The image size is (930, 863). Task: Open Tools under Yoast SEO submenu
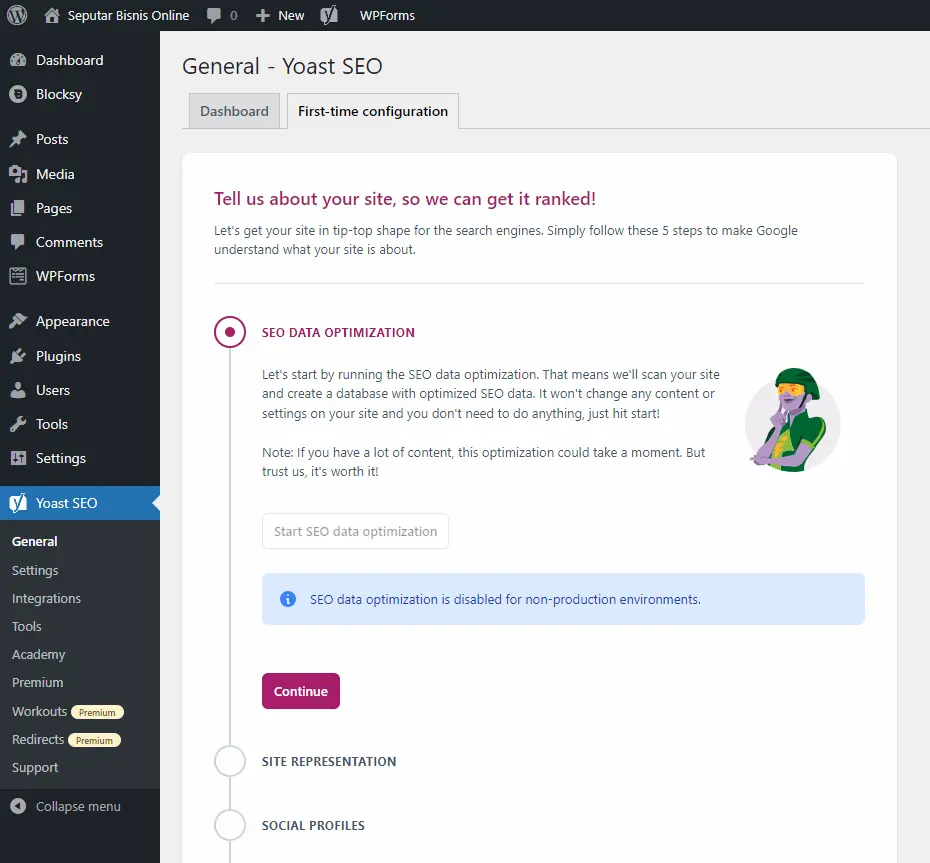pyautogui.click(x=27, y=626)
